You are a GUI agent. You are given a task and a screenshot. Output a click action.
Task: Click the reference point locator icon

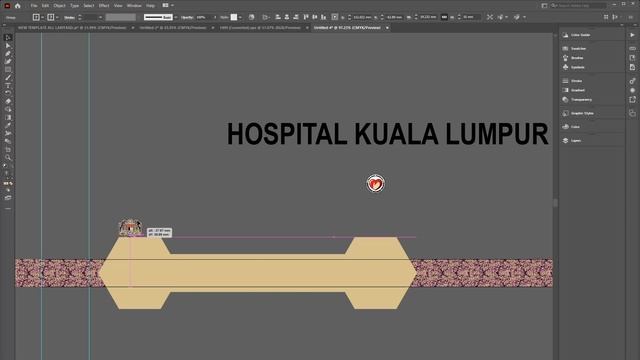coord(335,17)
